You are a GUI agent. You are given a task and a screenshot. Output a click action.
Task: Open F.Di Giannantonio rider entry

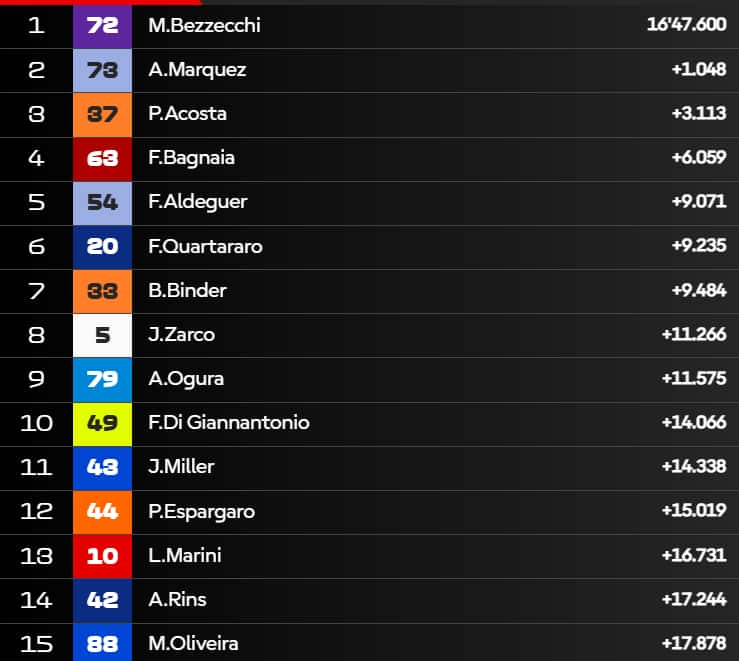tap(229, 422)
